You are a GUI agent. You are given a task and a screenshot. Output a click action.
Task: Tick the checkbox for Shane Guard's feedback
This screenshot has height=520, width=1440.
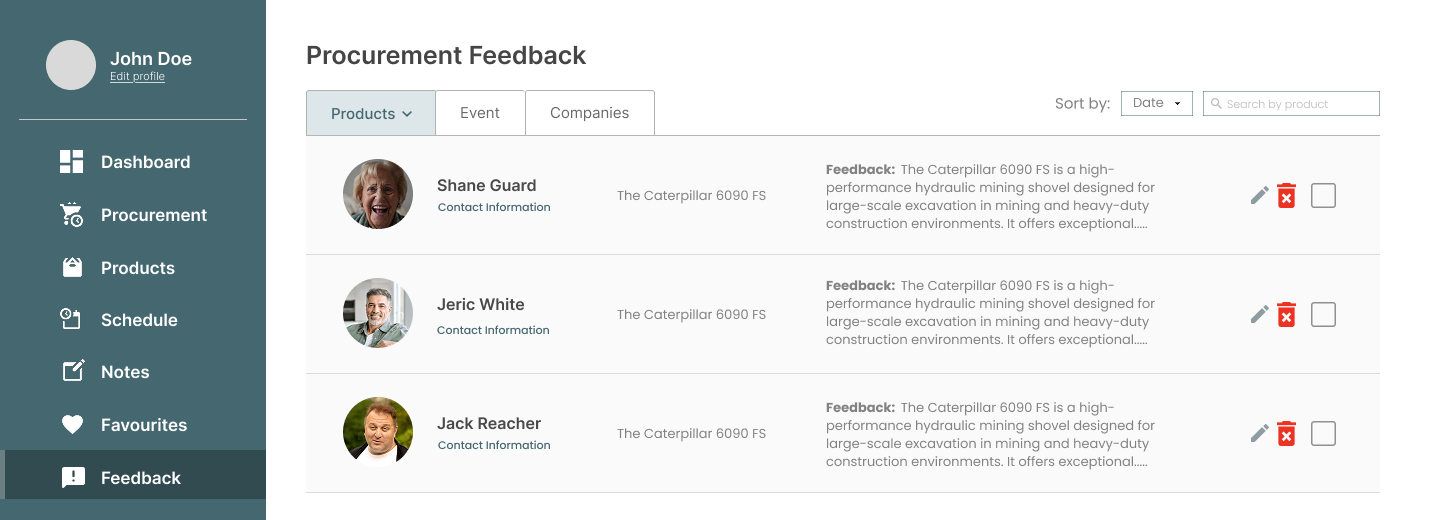pyautogui.click(x=1323, y=196)
